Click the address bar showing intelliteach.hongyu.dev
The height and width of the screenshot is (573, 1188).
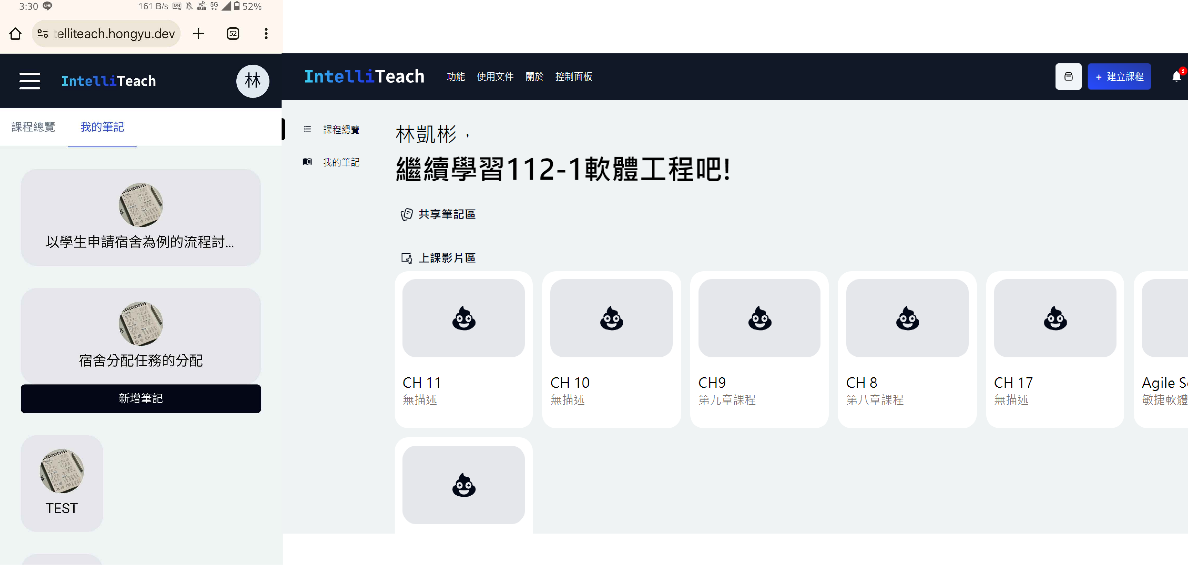click(x=106, y=33)
